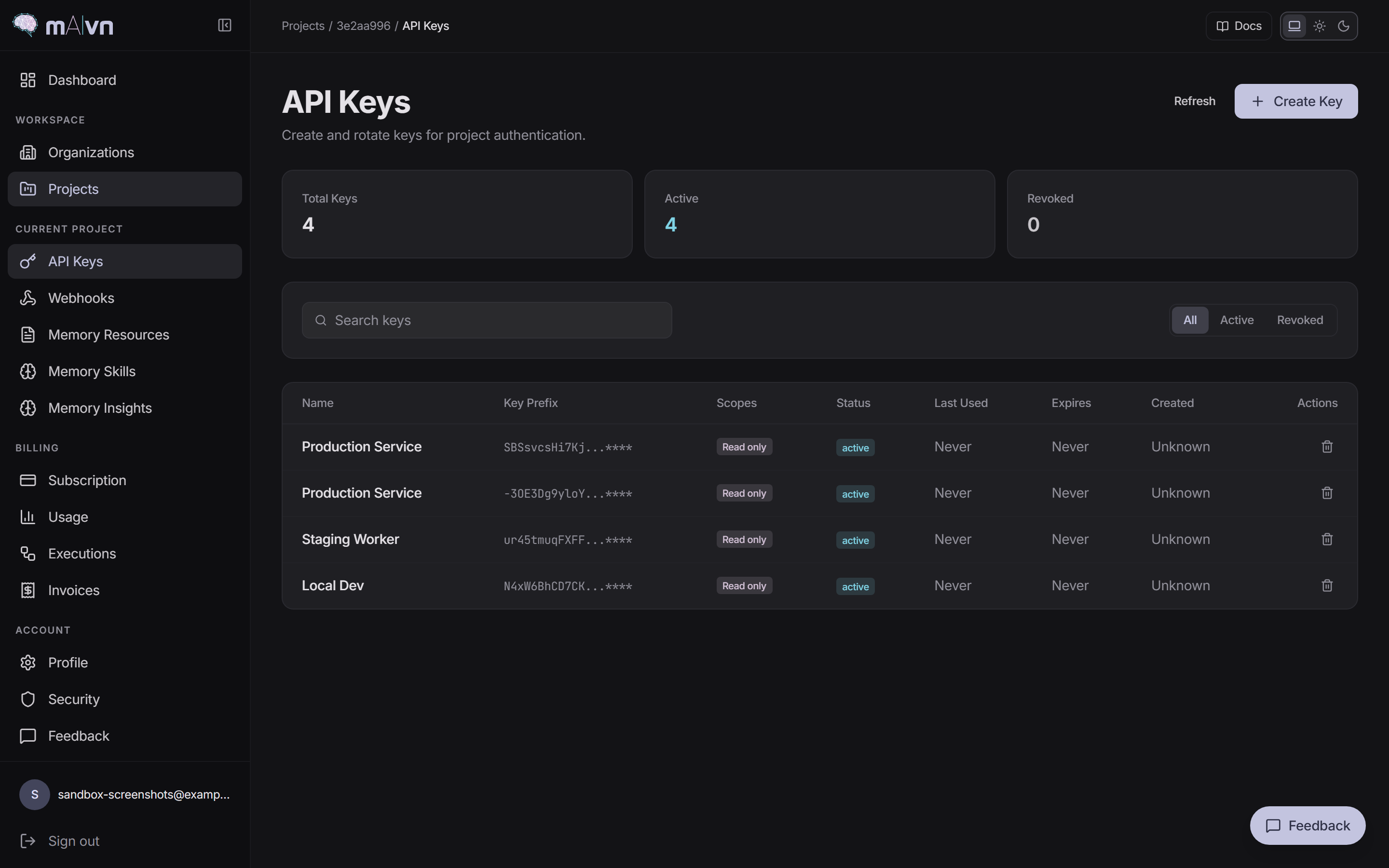
Task: Click sandbox-screenshots account email
Action: coord(144,795)
